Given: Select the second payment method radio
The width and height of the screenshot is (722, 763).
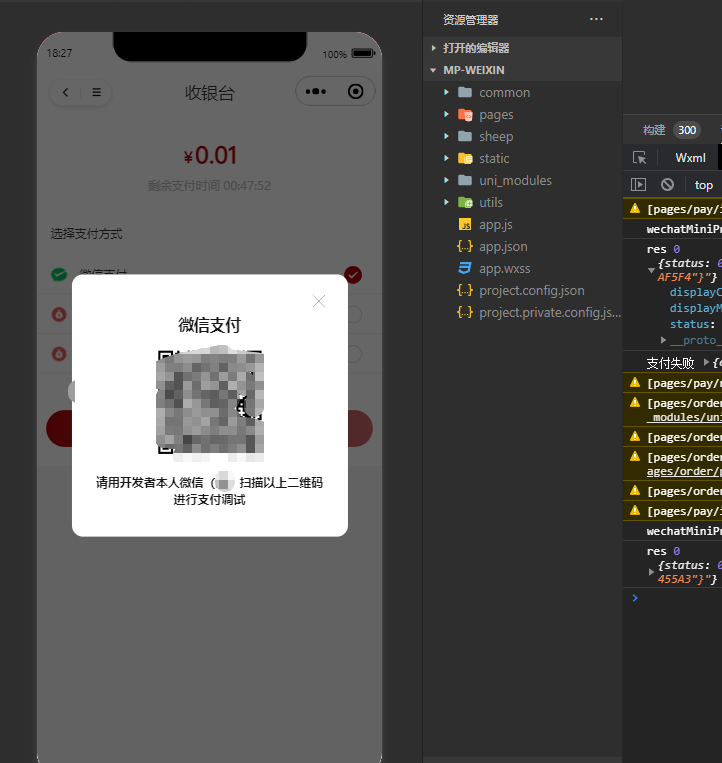Looking at the screenshot, I should point(354,314).
